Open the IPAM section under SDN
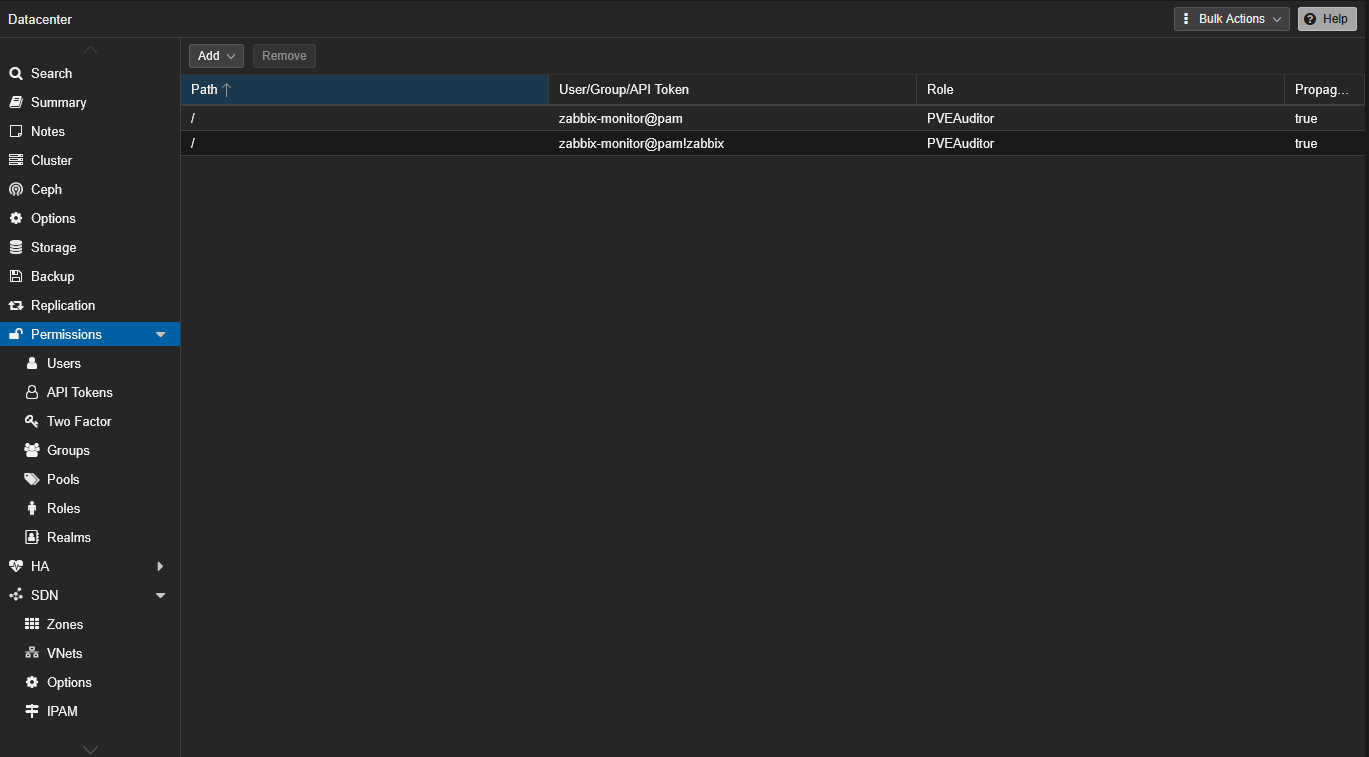This screenshot has width=1369, height=757. pos(62,711)
